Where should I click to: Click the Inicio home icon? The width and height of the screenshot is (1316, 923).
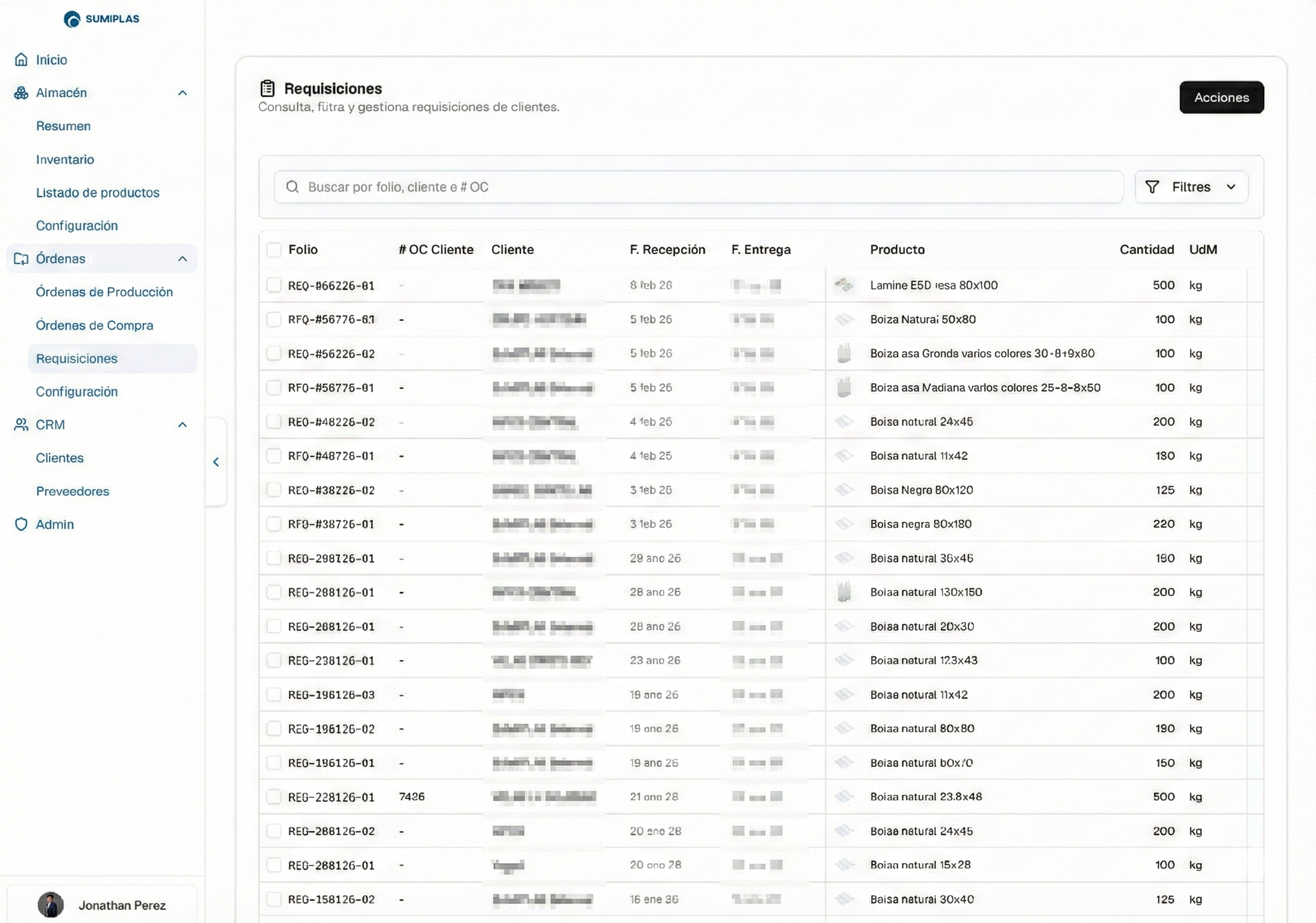(21, 60)
